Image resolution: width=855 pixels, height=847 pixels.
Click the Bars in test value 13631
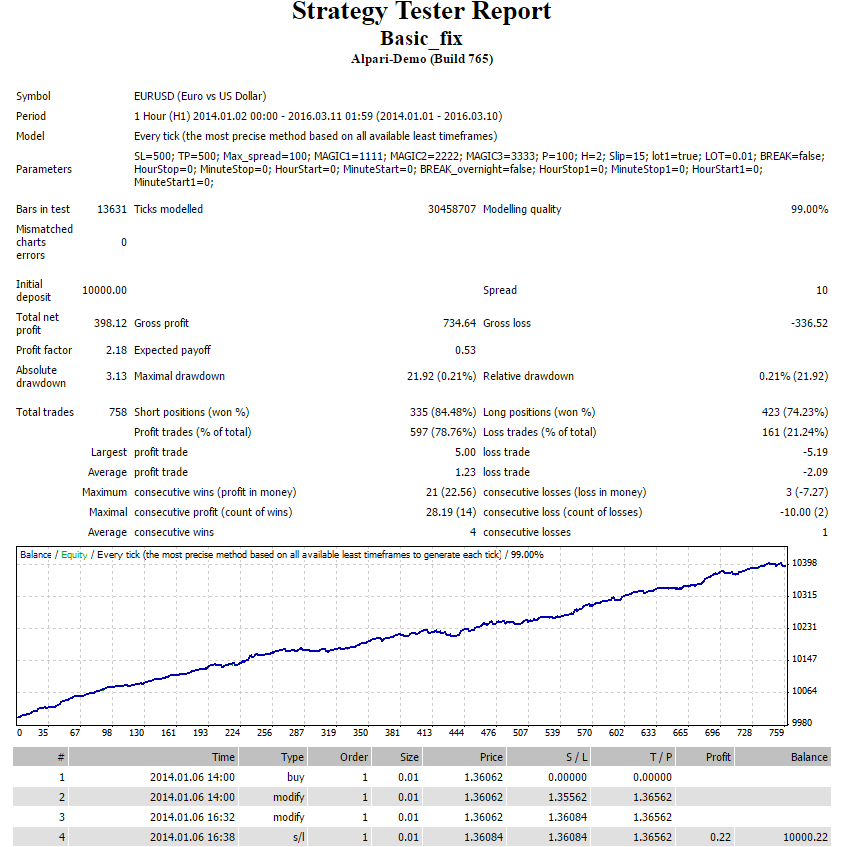tap(112, 209)
